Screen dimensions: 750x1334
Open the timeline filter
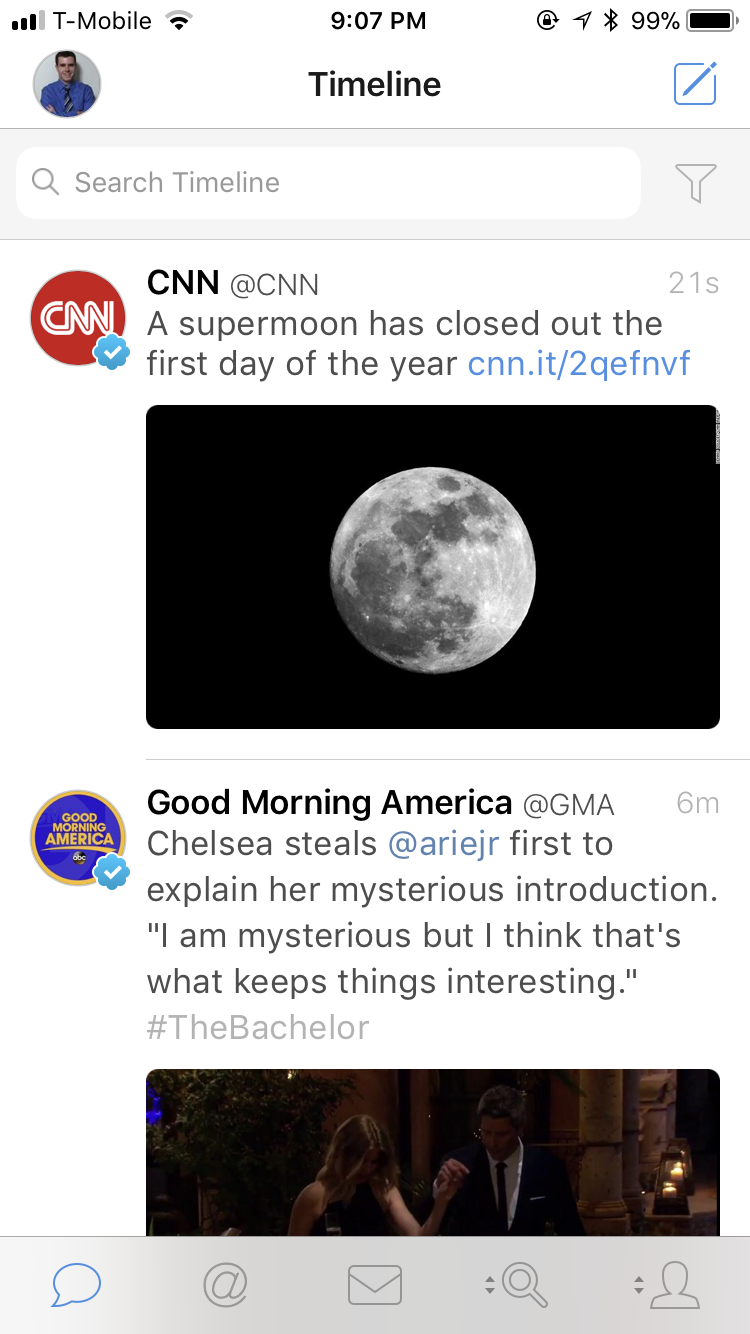(x=695, y=183)
